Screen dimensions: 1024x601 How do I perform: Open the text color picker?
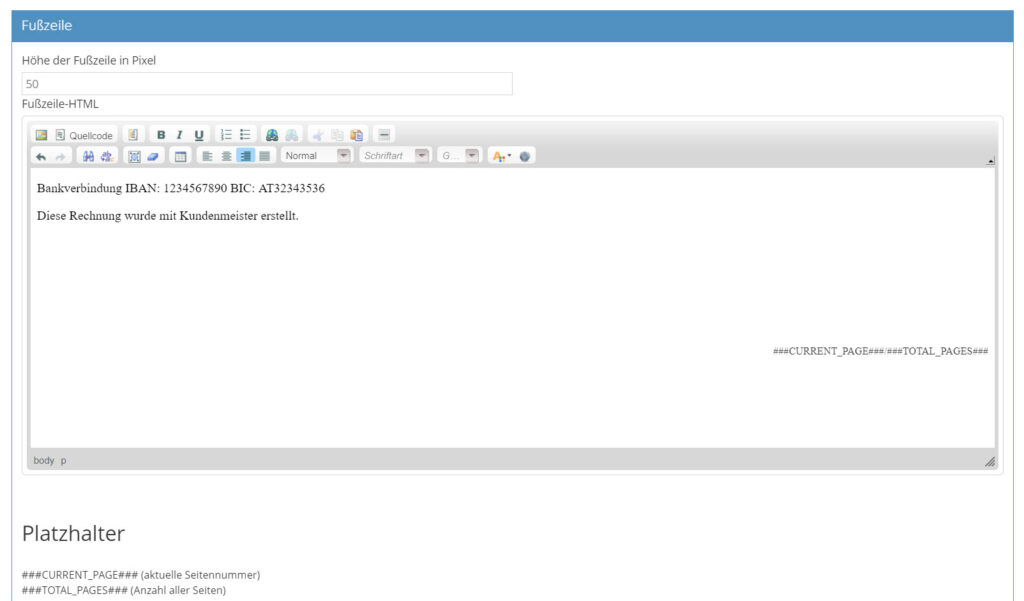coord(502,156)
